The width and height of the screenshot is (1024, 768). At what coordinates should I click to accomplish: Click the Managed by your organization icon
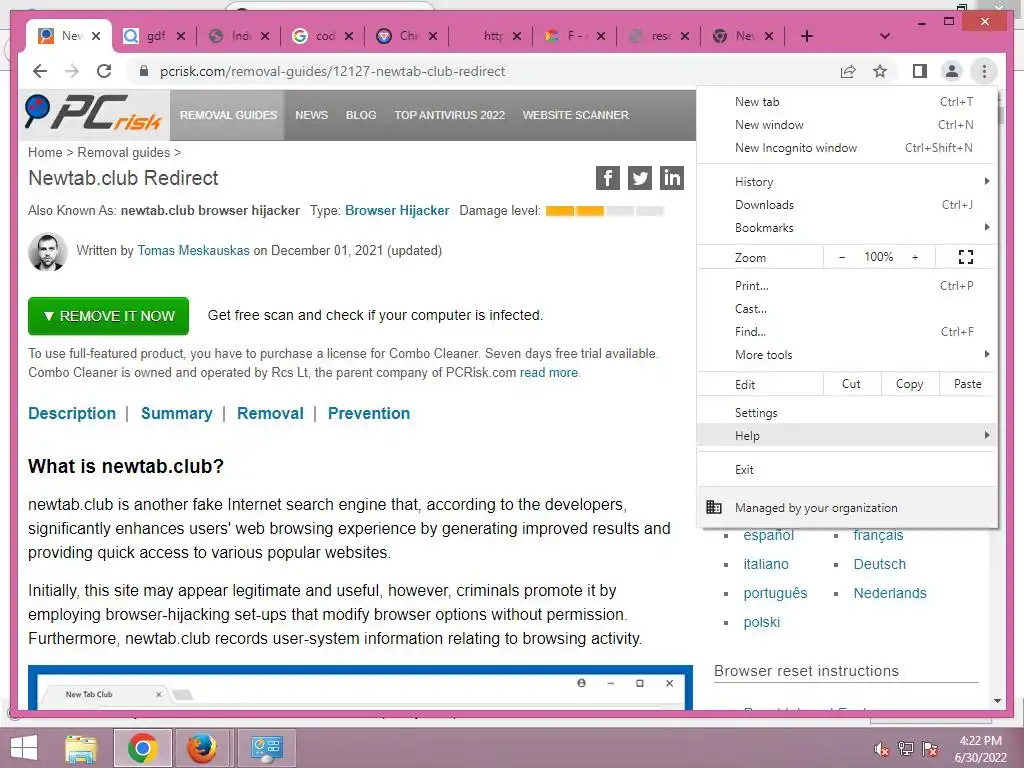coord(714,507)
